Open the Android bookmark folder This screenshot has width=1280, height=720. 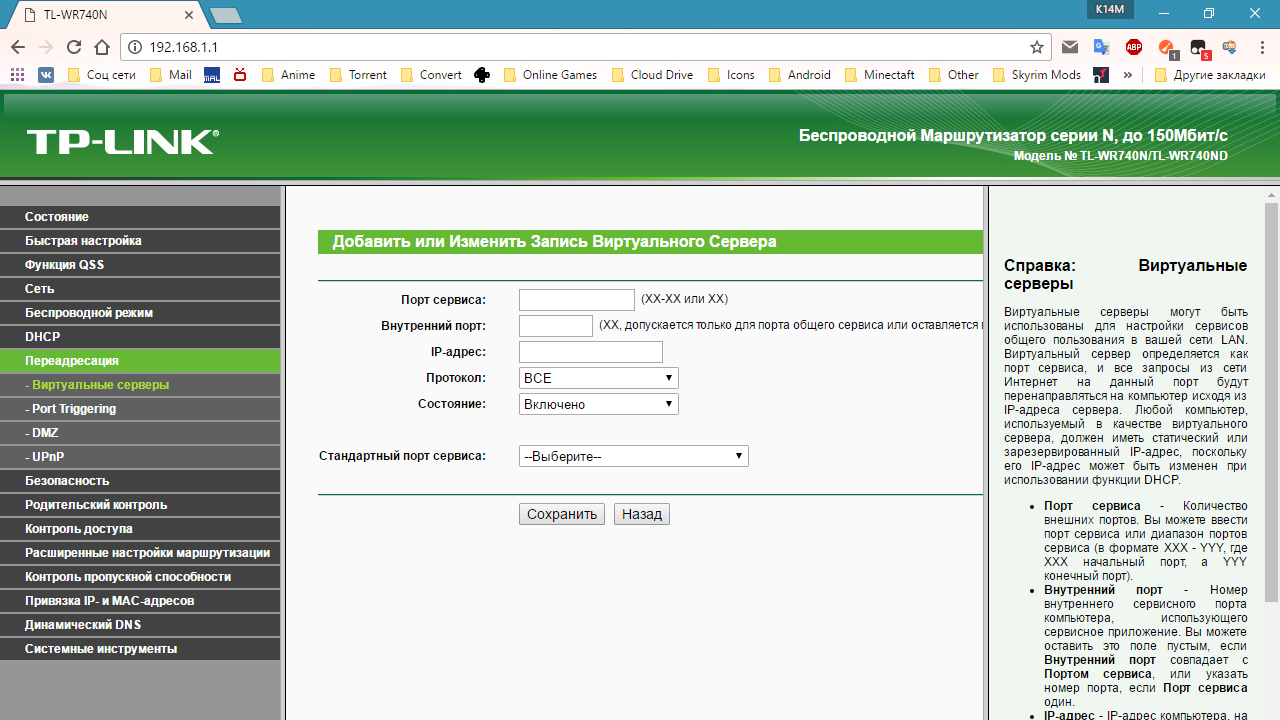[x=799, y=75]
